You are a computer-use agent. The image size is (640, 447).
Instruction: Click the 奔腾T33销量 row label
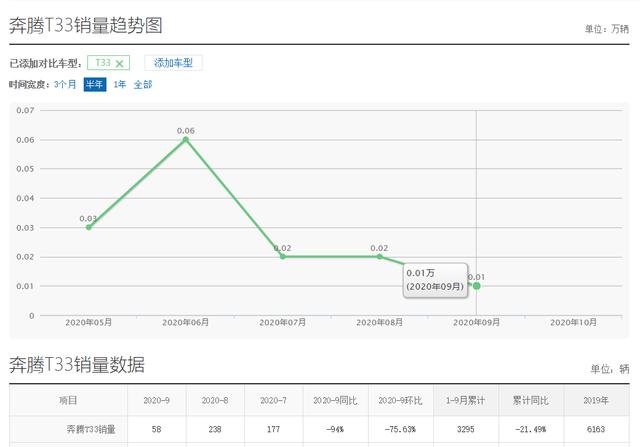pos(91,429)
